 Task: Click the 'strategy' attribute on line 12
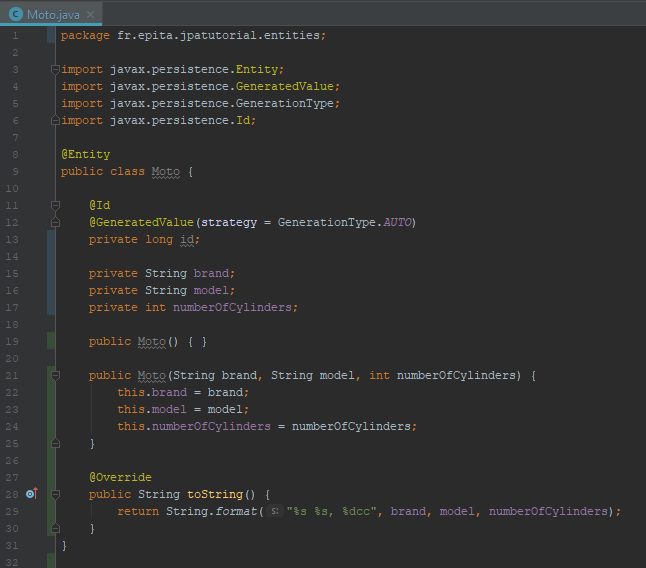229,222
